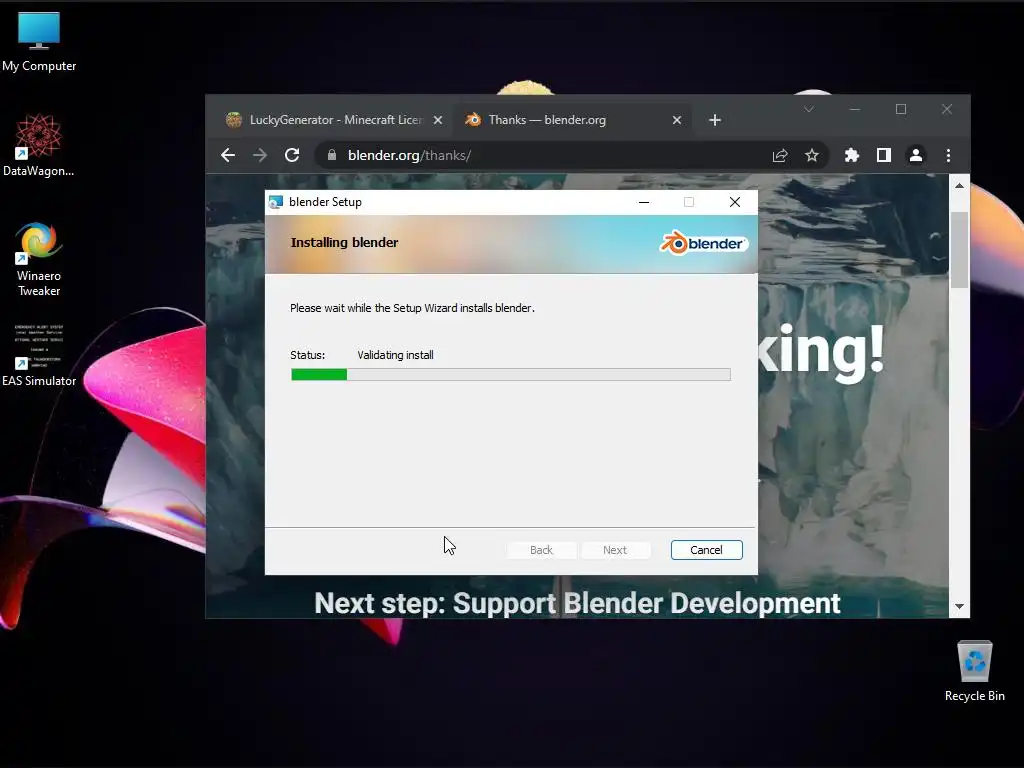
Task: Open a new browser tab
Action: click(x=715, y=120)
